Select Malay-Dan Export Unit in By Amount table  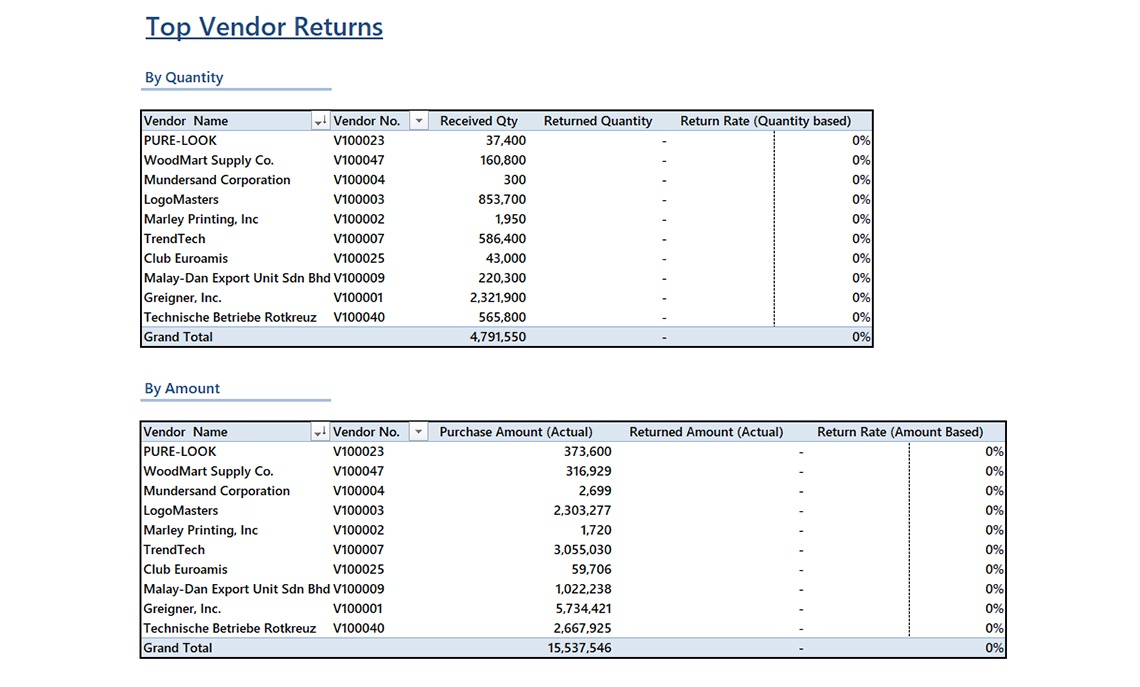pos(236,590)
